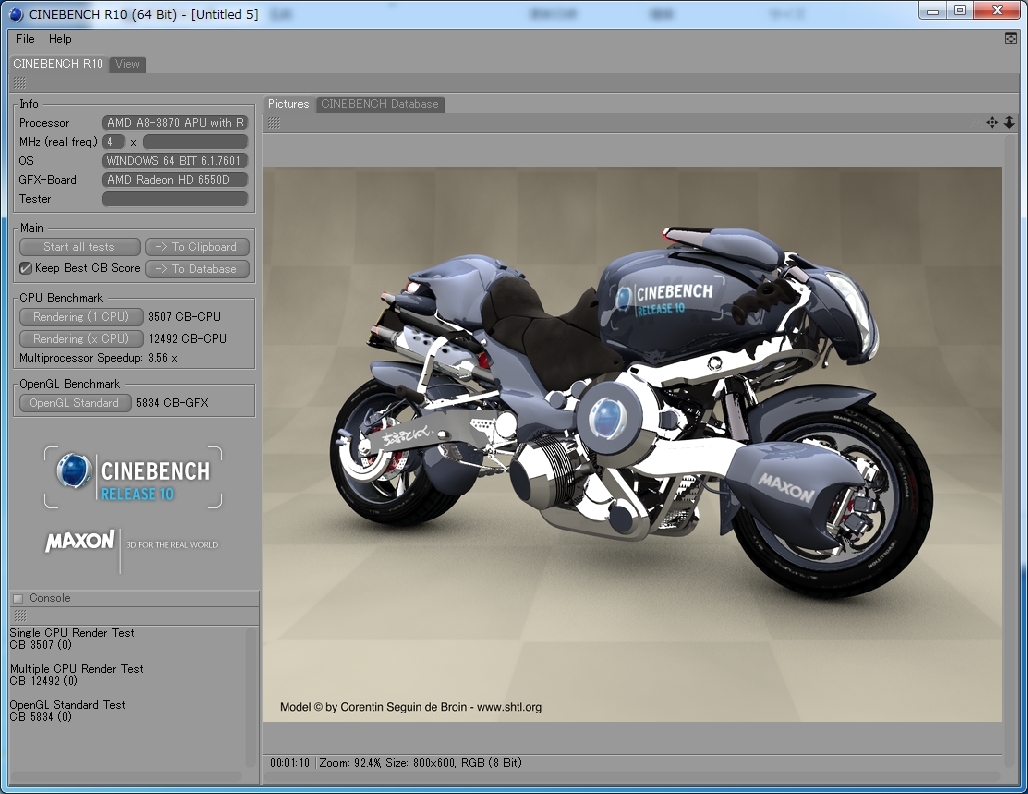Close the CINEBENCH window
Screen dimensions: 1028x794
[x=997, y=10]
